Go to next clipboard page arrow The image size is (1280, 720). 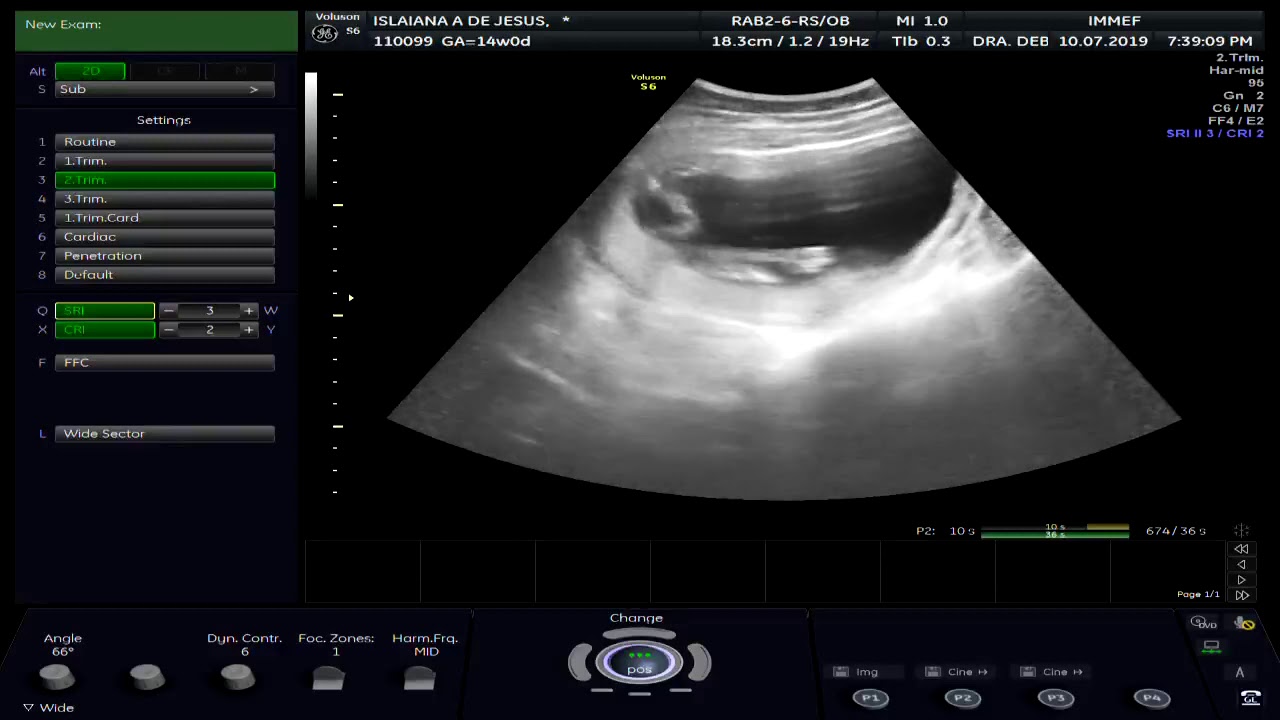tap(1241, 580)
